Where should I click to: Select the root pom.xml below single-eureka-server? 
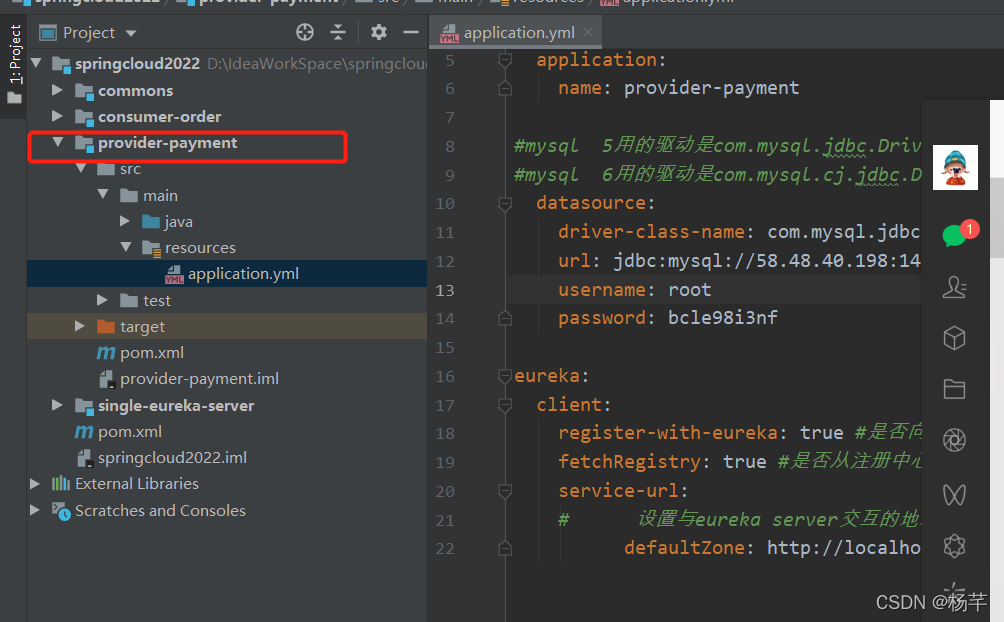pyautogui.click(x=129, y=432)
